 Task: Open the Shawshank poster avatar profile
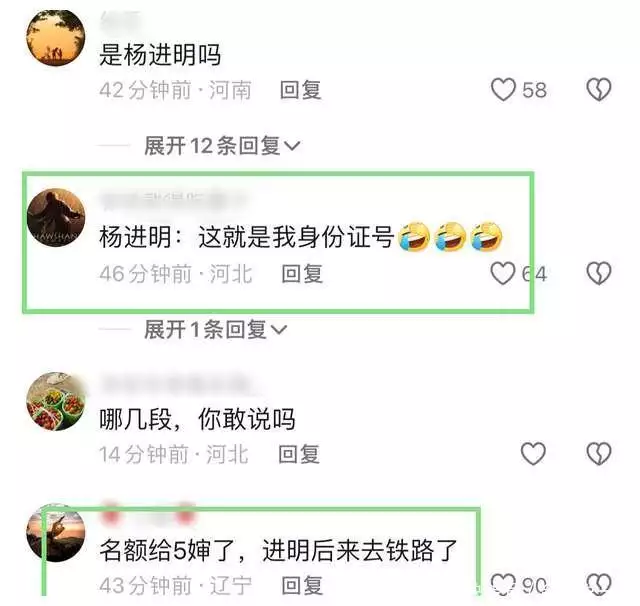(x=56, y=218)
